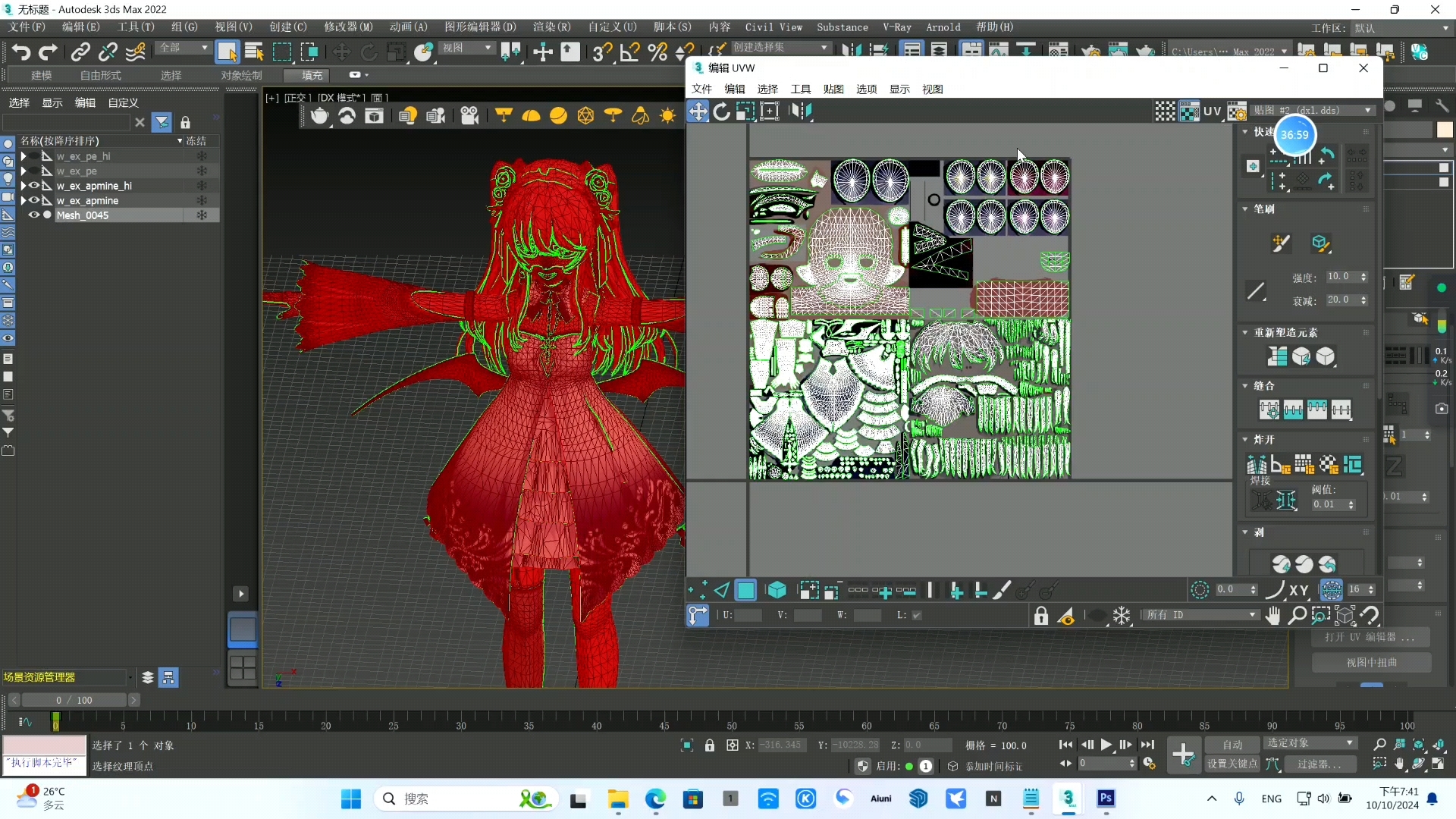Click the Straighten Selection icon under 重新塑造元素

pos(1277,356)
